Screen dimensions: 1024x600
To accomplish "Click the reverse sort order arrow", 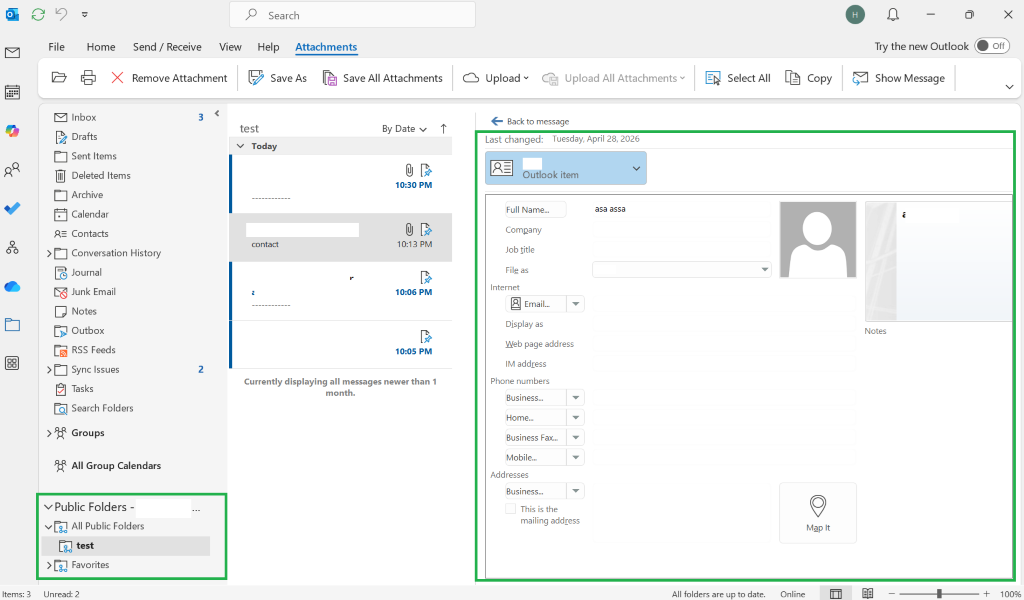I will click(443, 129).
